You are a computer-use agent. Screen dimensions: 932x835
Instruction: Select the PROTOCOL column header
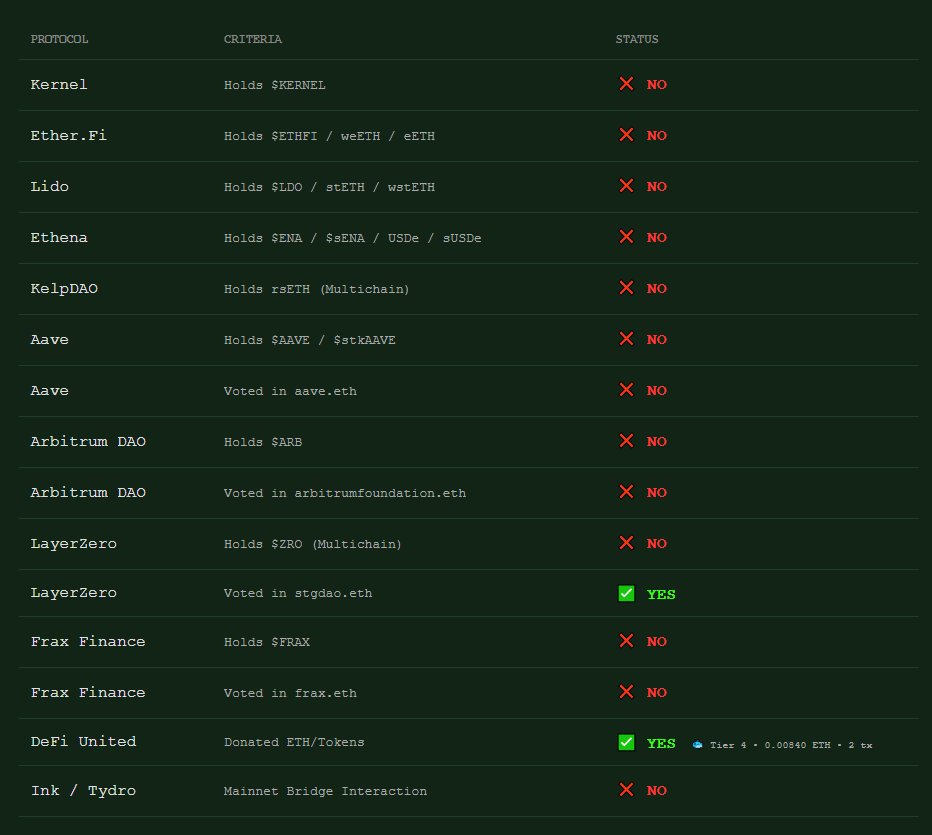click(x=59, y=39)
